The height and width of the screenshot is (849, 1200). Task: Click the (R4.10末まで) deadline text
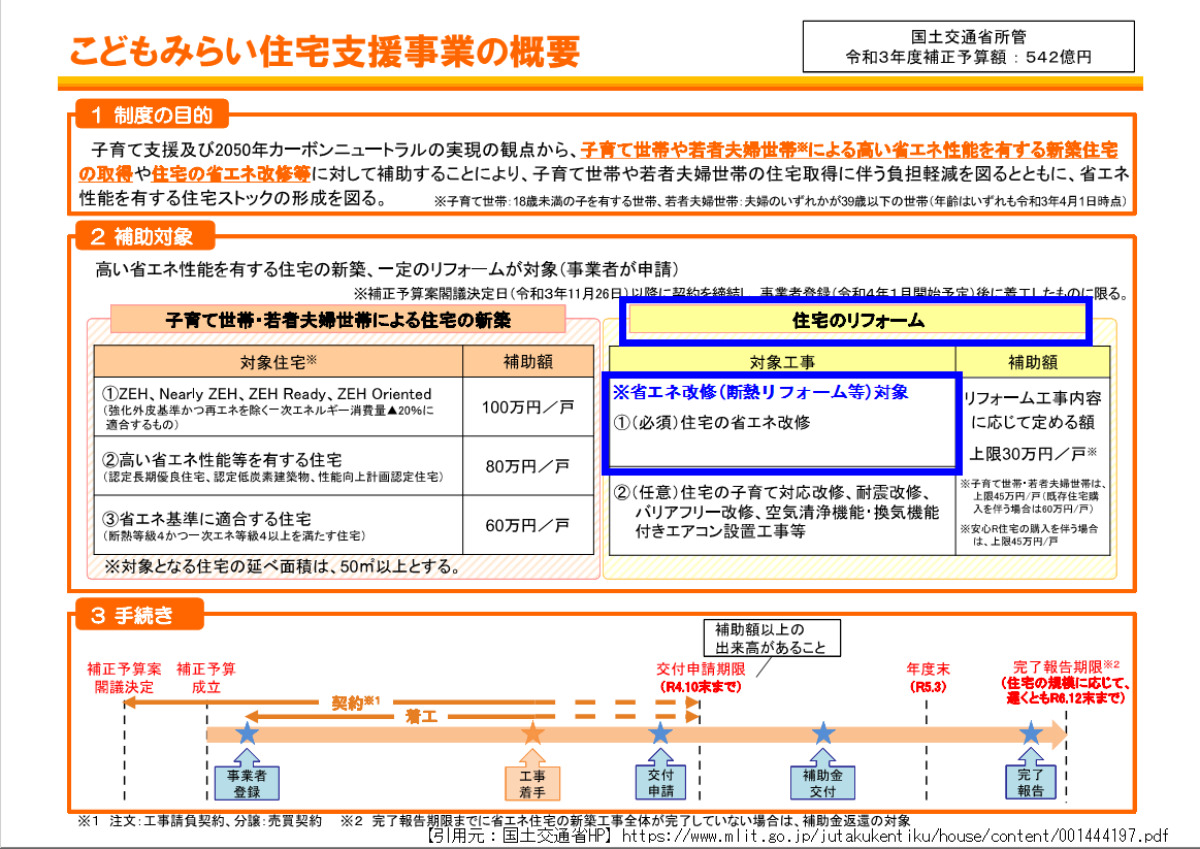click(x=700, y=687)
